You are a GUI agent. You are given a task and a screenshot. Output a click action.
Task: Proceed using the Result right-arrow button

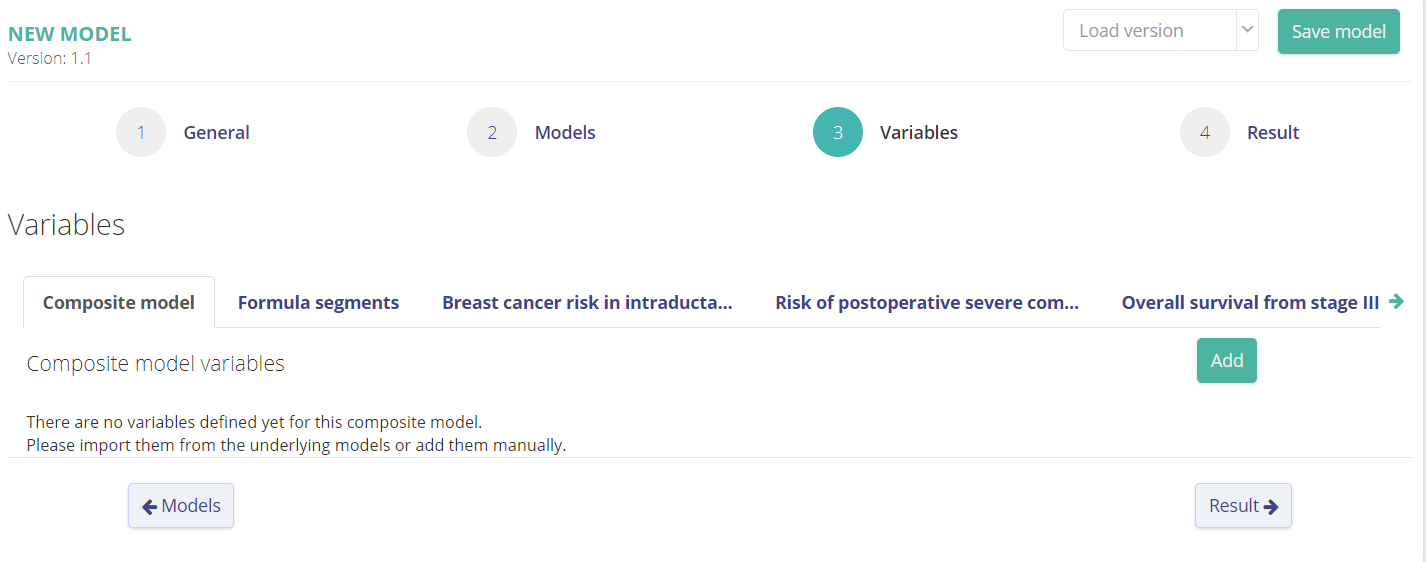click(1243, 506)
